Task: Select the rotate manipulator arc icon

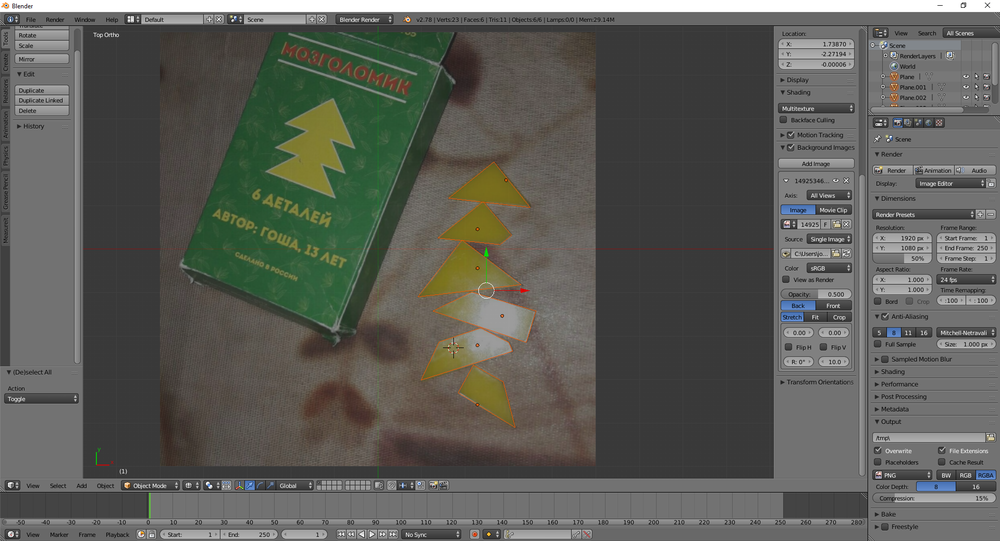Action: [260, 485]
